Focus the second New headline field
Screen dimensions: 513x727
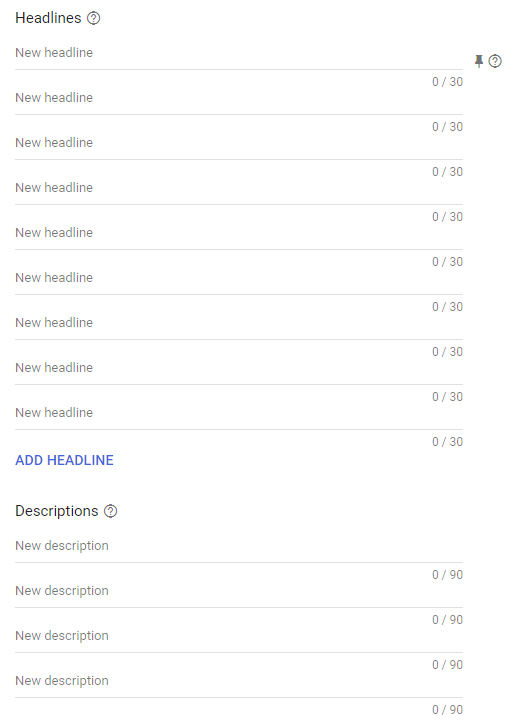pos(239,98)
